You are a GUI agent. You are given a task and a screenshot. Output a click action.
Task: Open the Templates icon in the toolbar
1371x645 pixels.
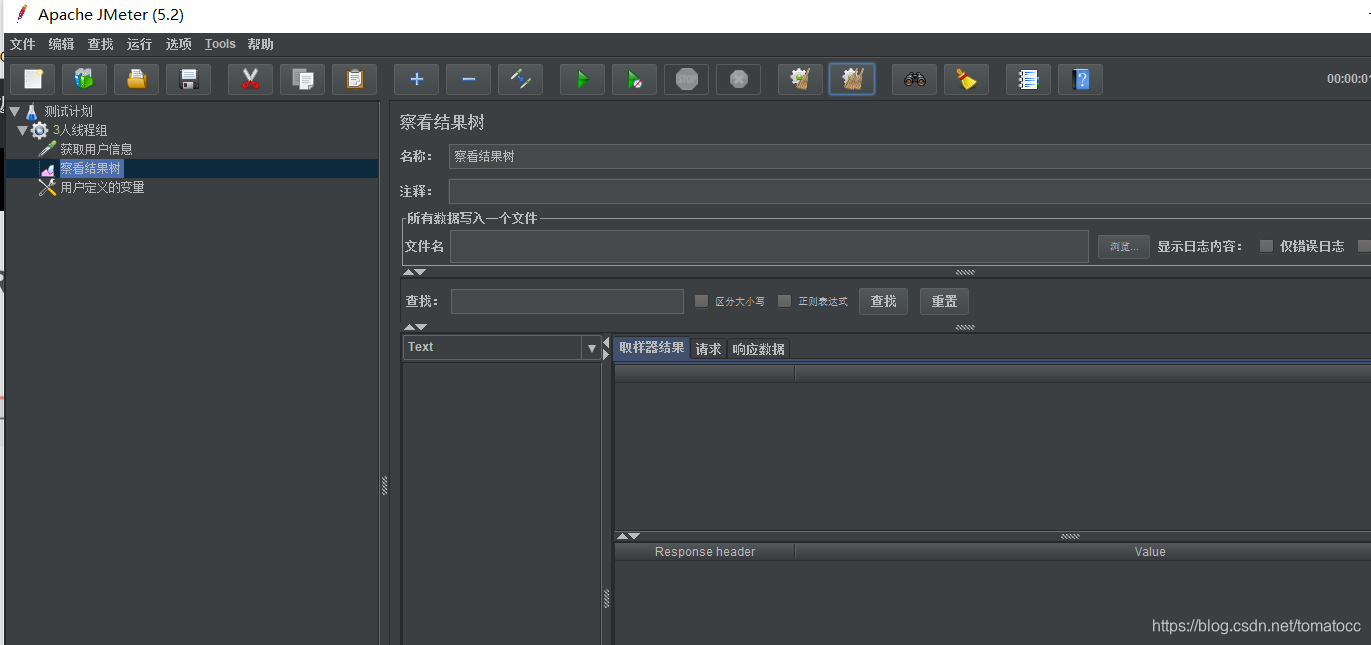point(85,79)
